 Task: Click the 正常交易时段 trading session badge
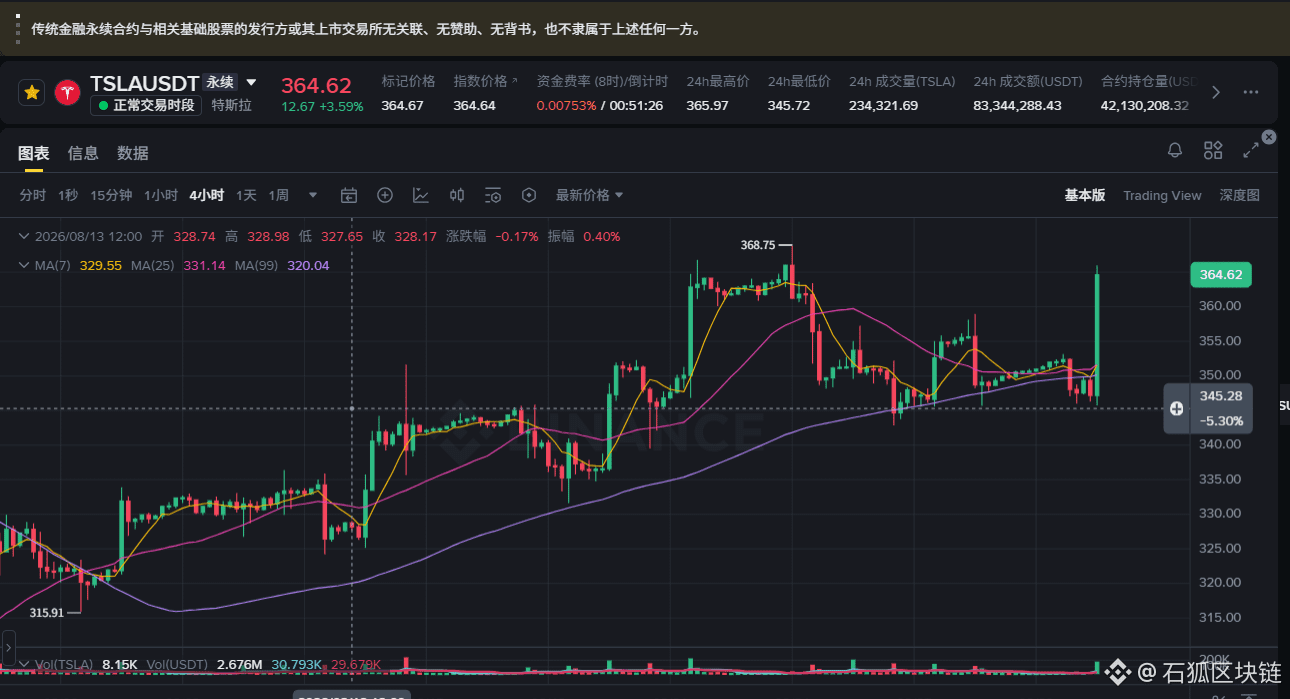pos(146,105)
